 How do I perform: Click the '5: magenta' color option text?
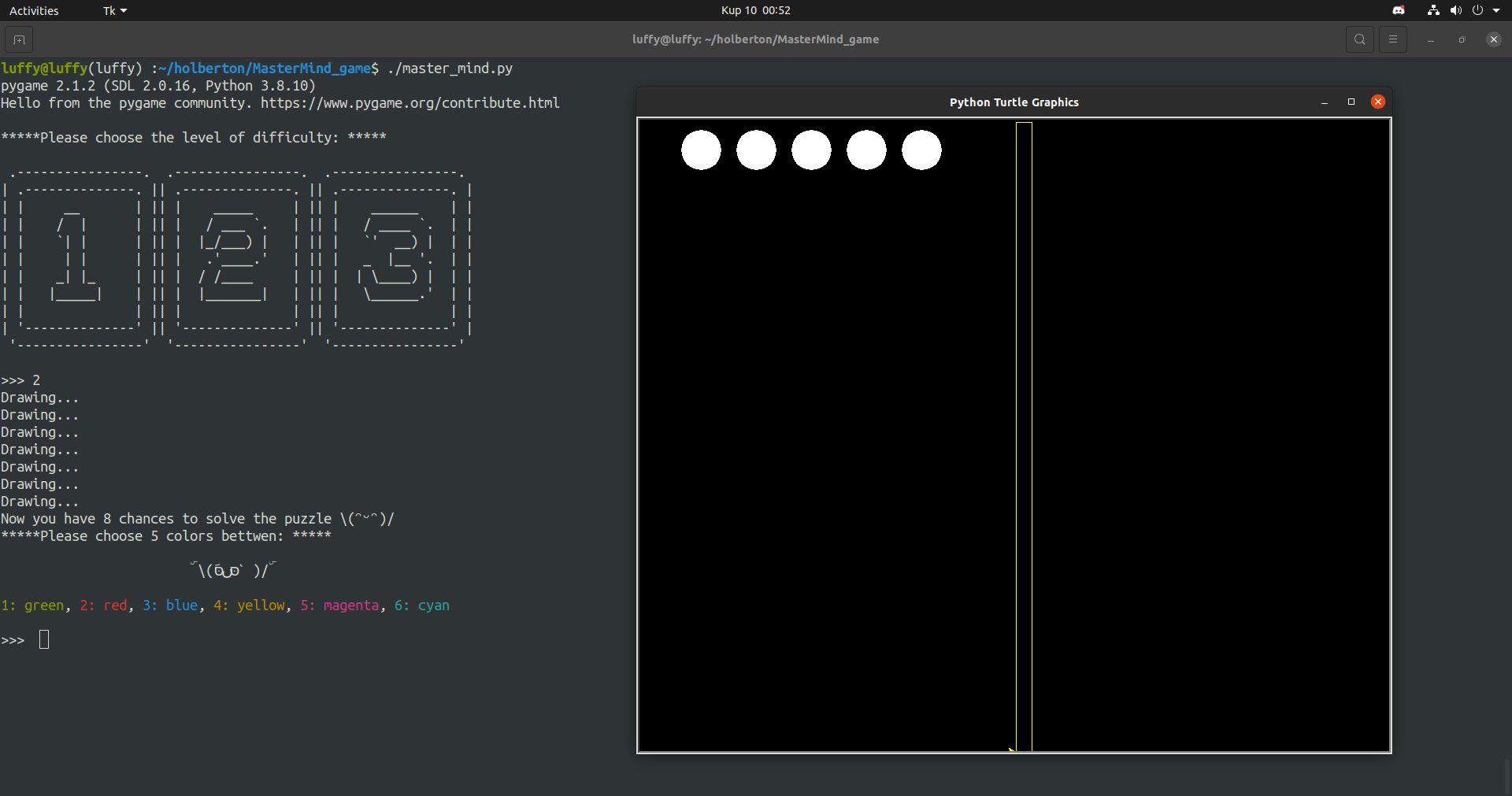pos(339,605)
